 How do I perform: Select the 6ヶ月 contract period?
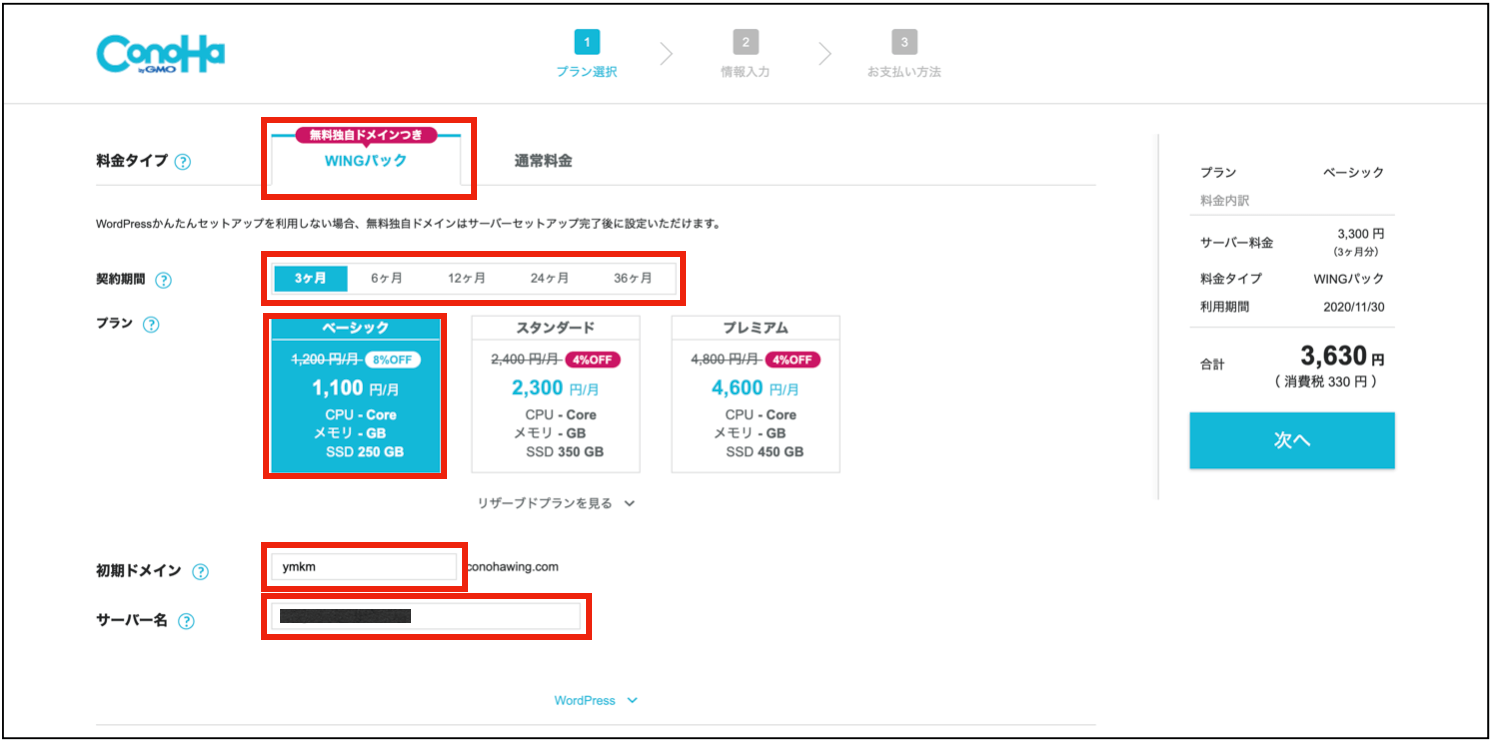pos(387,279)
